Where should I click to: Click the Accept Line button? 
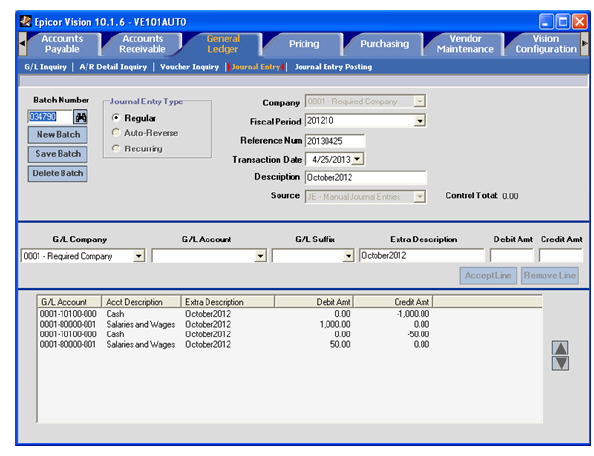pos(488,275)
